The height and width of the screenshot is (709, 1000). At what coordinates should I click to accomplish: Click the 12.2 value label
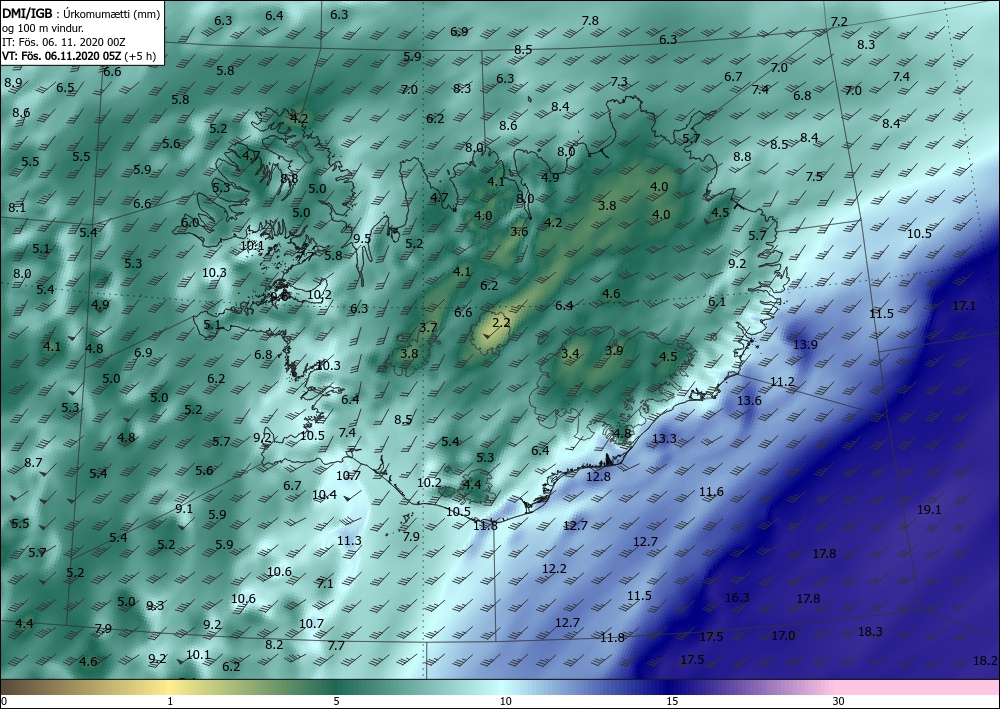pos(554,568)
